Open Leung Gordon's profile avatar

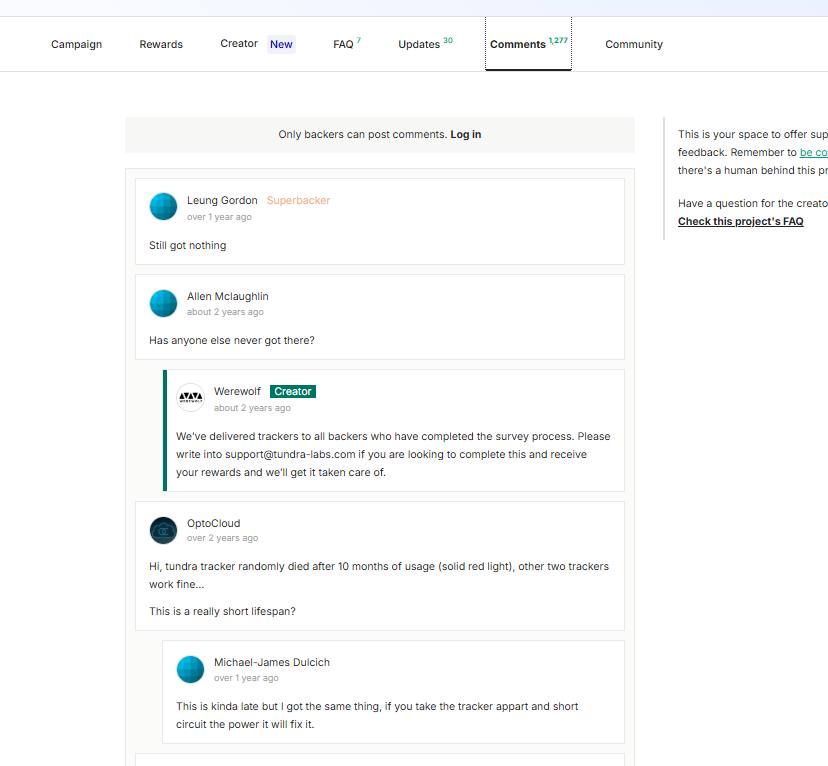pyautogui.click(x=163, y=206)
